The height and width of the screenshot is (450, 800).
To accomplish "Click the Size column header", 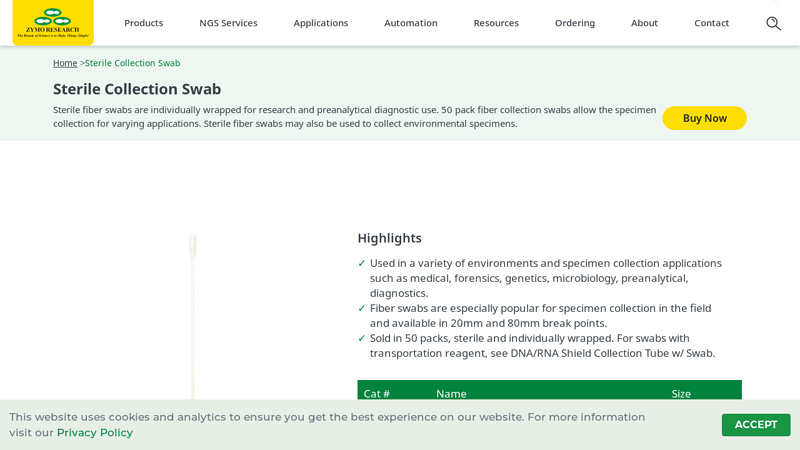I will 681,393.
